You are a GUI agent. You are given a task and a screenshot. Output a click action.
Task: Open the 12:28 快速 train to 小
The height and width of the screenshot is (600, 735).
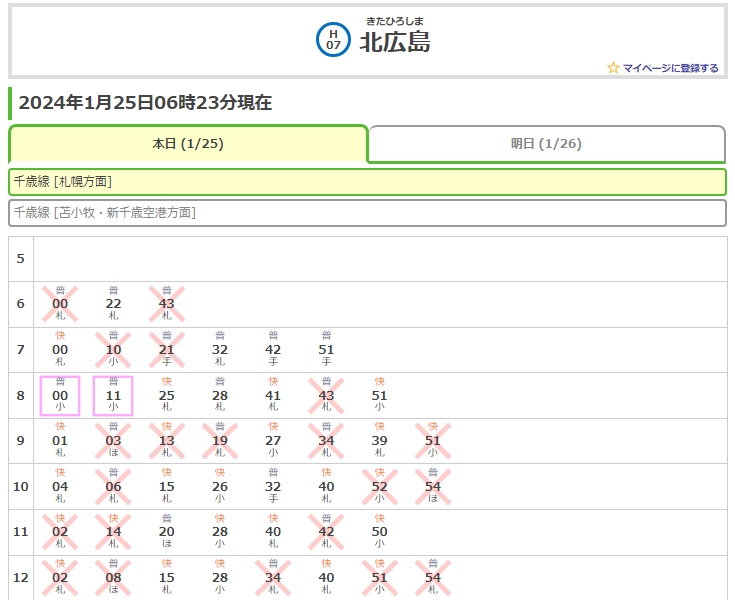pos(220,577)
